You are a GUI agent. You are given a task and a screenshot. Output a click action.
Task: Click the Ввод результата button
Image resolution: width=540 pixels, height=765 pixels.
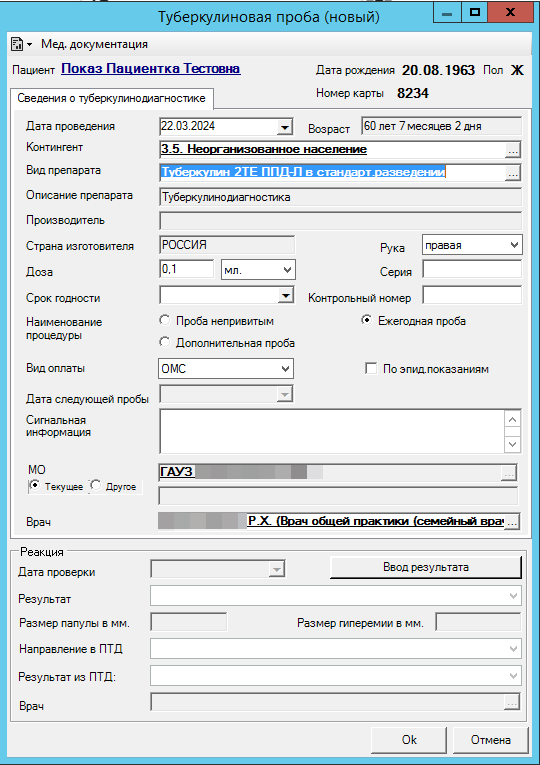[x=425, y=567]
